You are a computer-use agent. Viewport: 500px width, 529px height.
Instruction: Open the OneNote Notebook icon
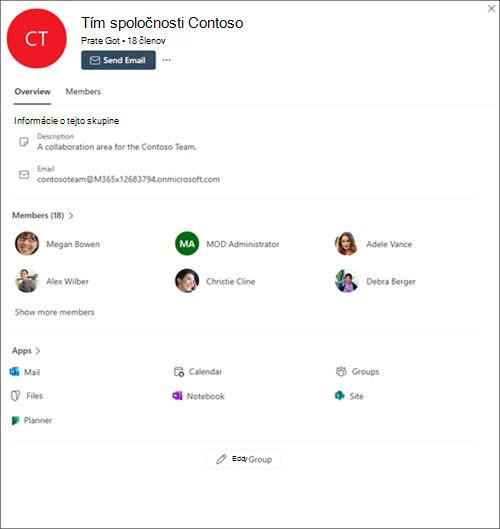coord(177,396)
